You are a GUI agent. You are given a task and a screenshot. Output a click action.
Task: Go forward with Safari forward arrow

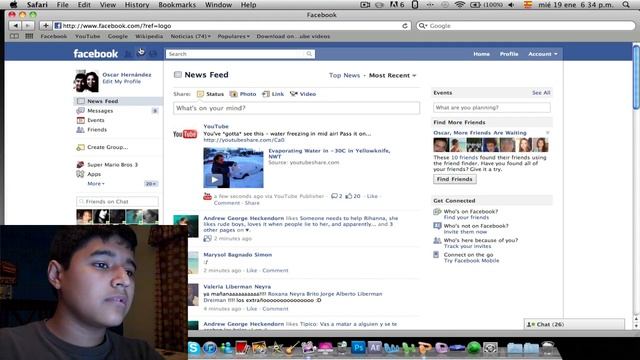pyautogui.click(x=27, y=26)
